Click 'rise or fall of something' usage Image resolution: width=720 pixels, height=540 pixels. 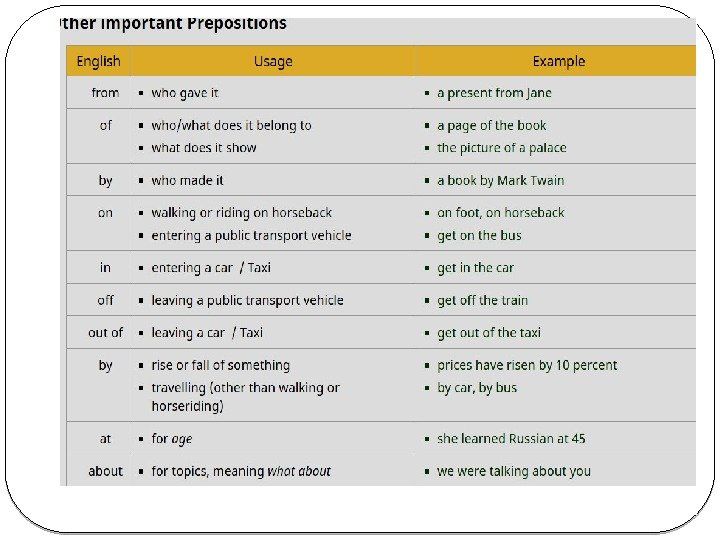click(220, 365)
